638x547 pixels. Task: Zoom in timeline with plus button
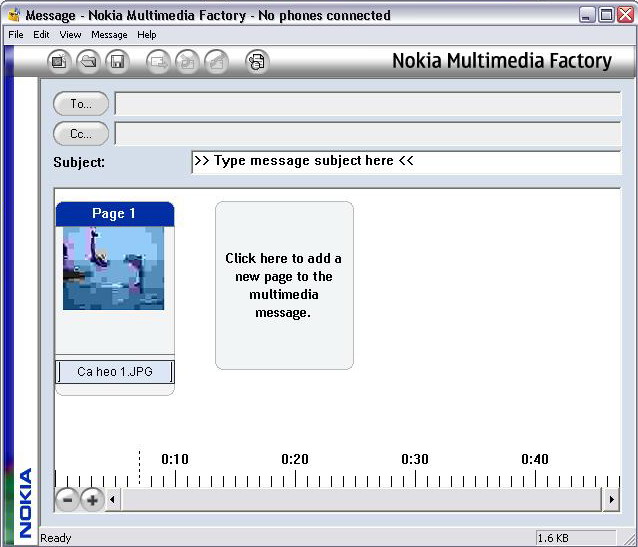pyautogui.click(x=92, y=499)
